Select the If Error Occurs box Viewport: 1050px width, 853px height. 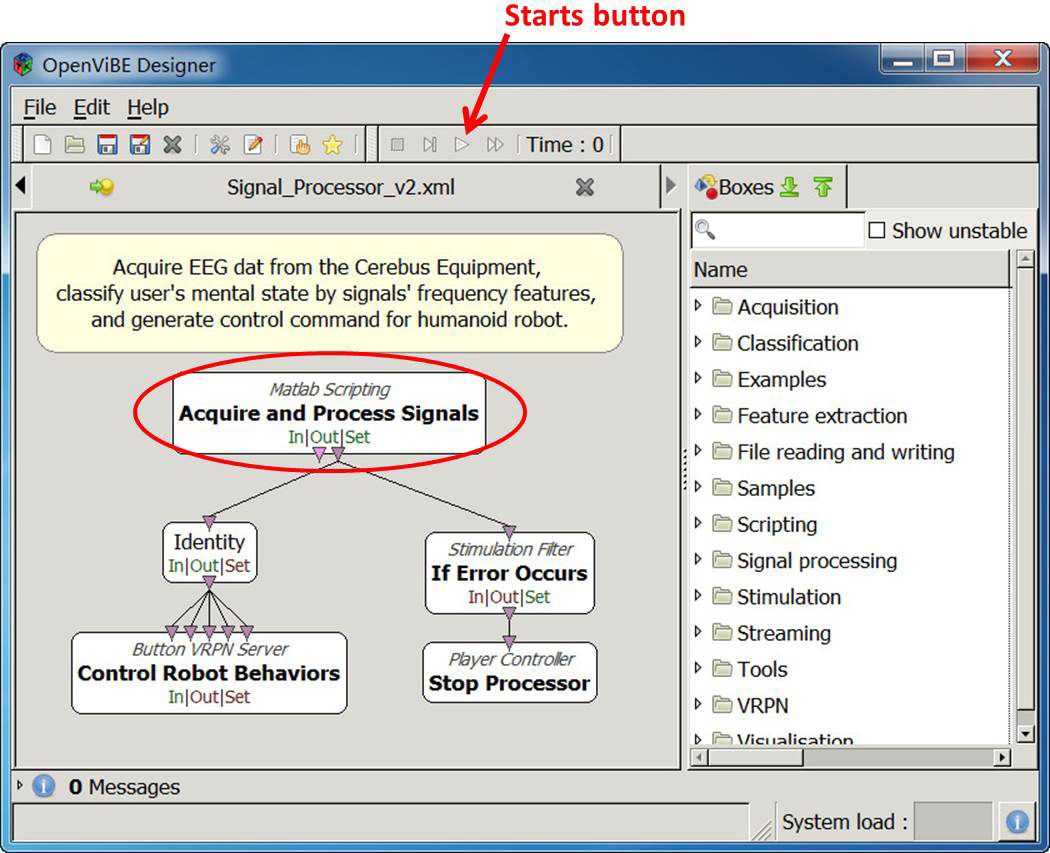click(x=510, y=573)
